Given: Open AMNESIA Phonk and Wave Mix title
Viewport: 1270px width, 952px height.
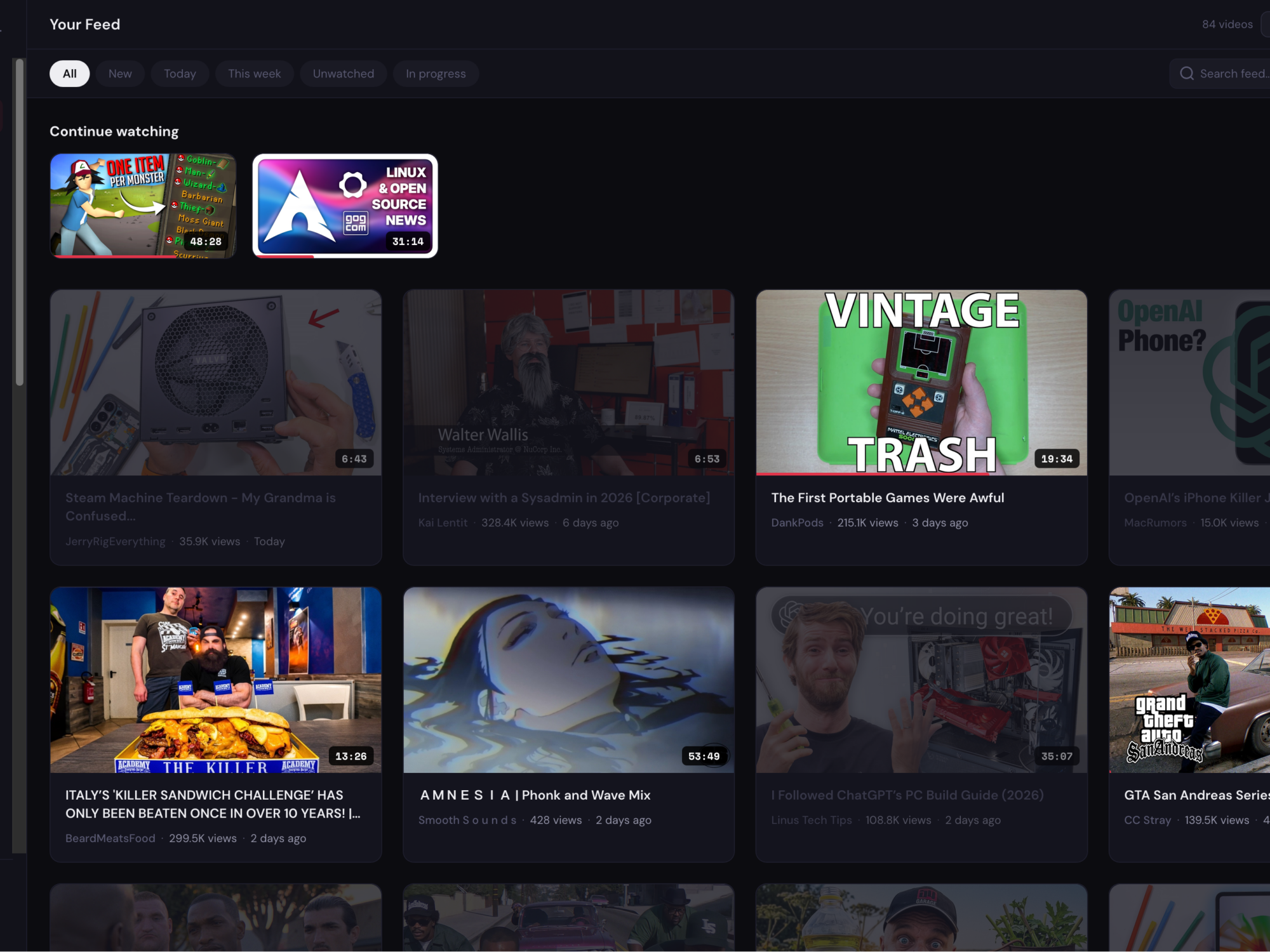Looking at the screenshot, I should (x=535, y=795).
